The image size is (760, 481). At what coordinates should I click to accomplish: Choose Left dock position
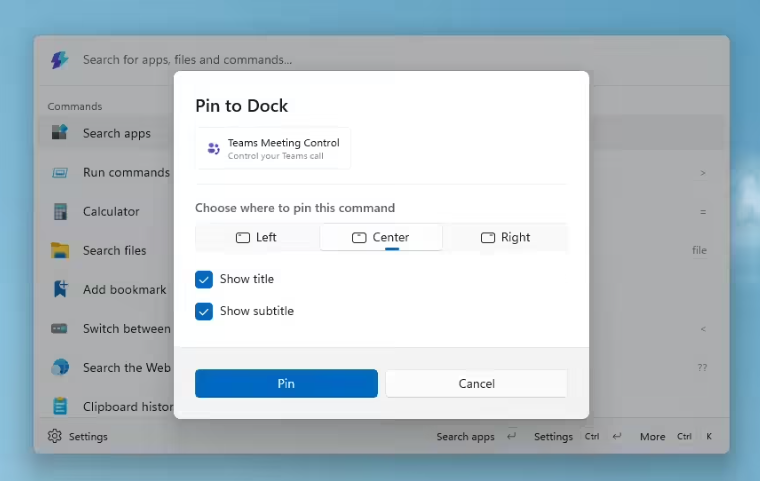point(257,237)
